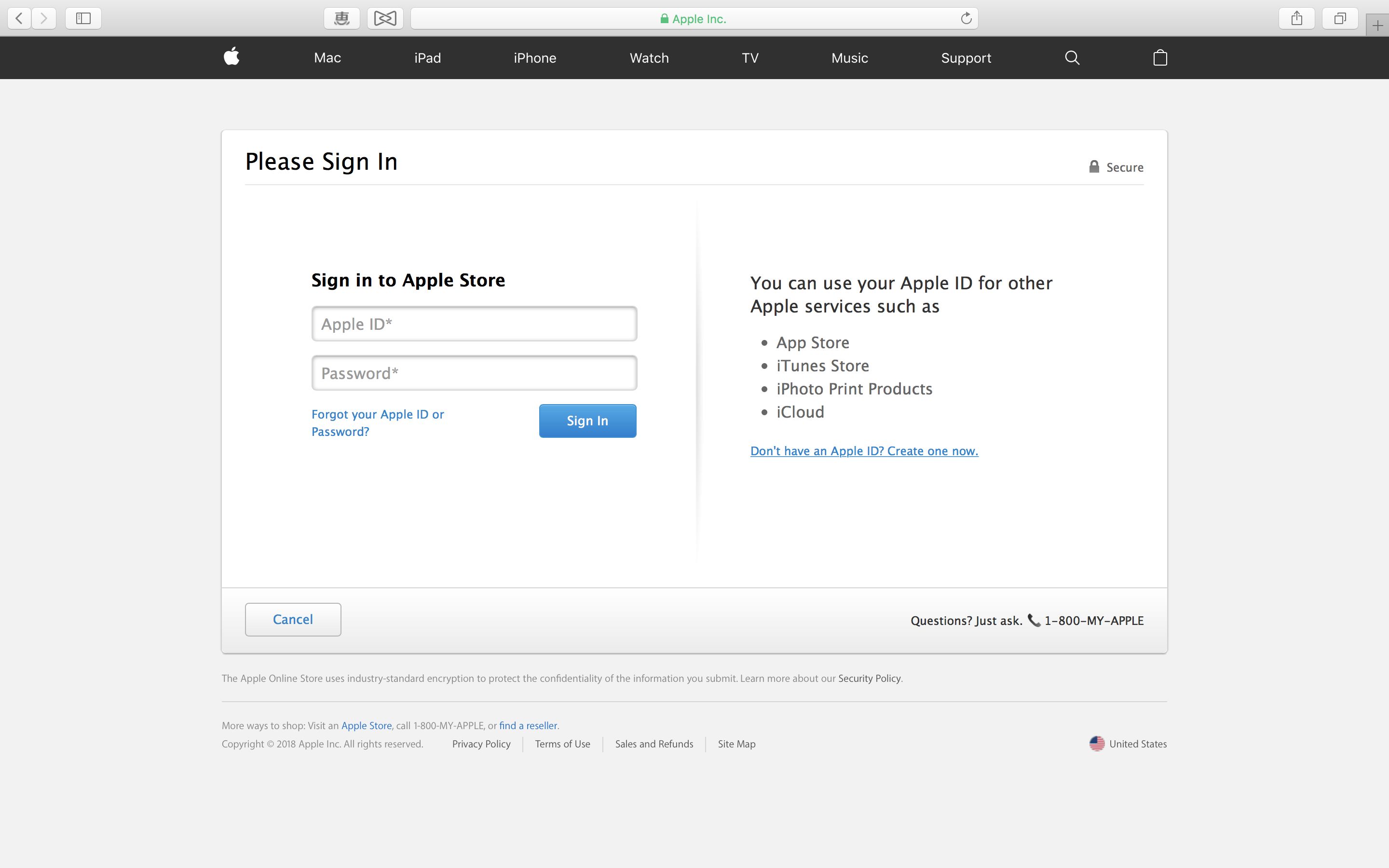1389x868 pixels.
Task: Focus the Apple ID input field
Action: click(x=474, y=324)
